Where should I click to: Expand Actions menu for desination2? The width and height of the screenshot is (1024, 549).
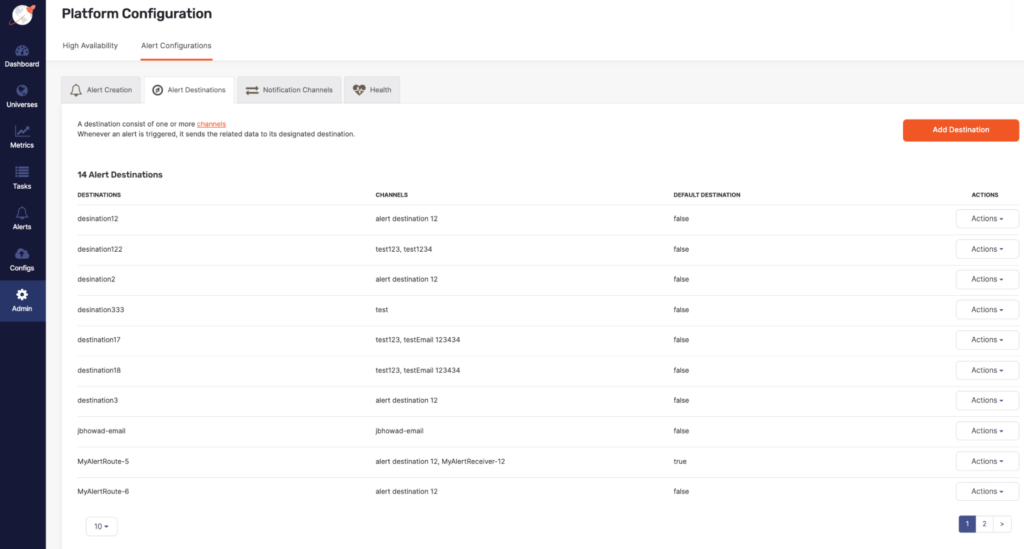point(987,279)
